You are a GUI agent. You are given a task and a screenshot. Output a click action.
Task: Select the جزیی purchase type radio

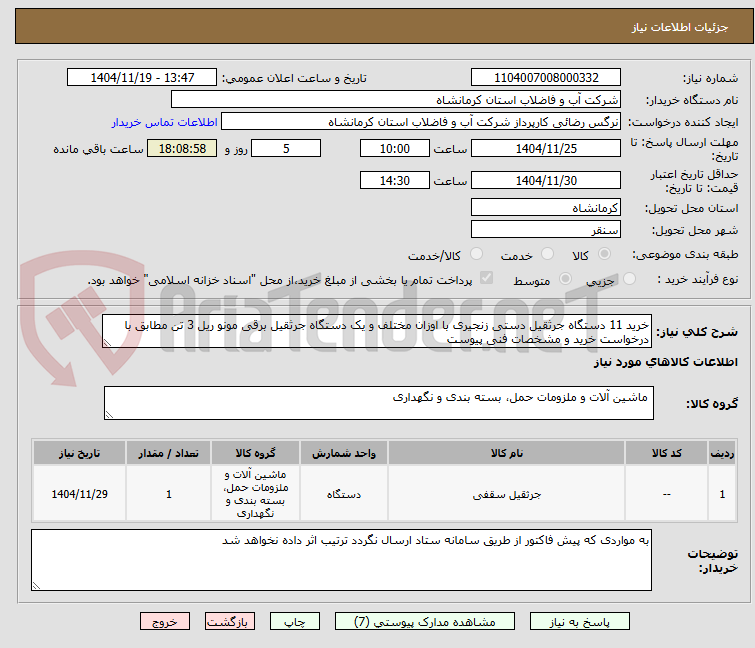coord(629,279)
